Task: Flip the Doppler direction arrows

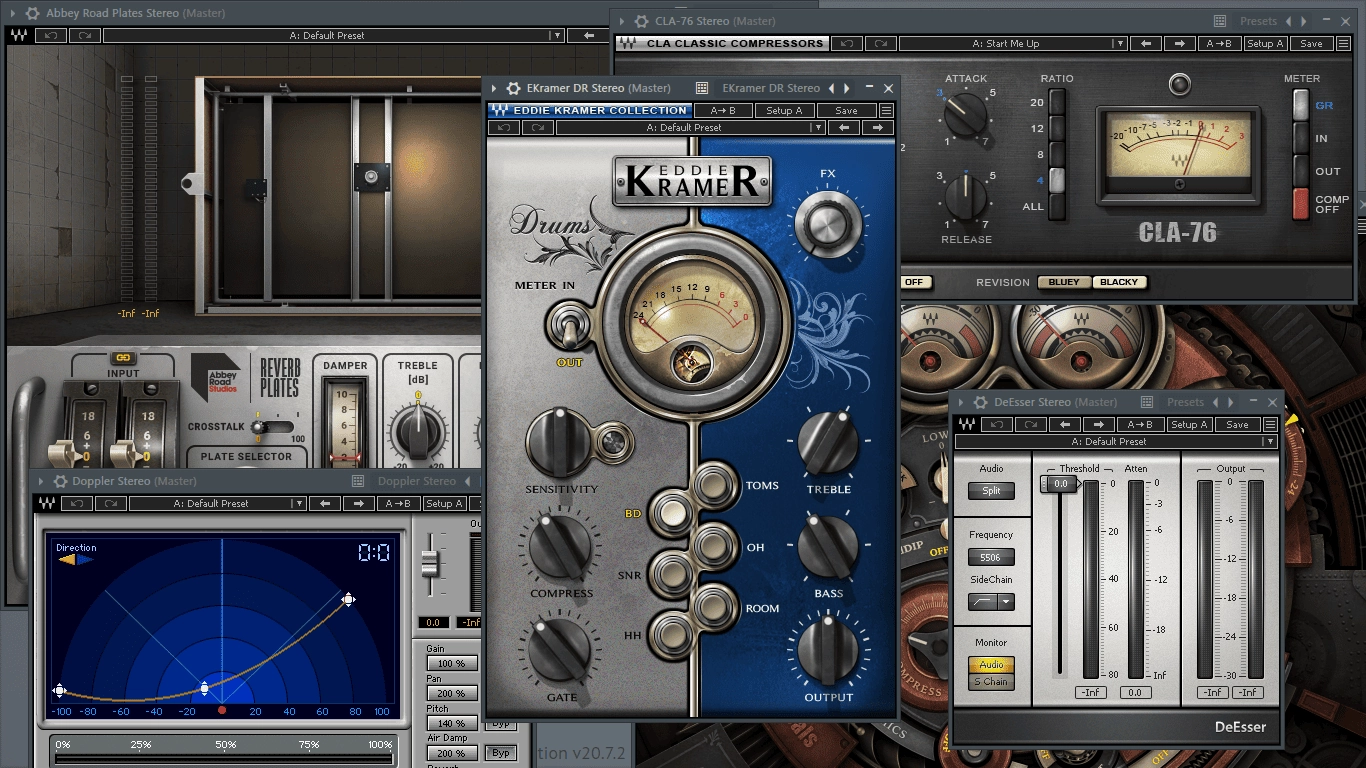Action: (75, 560)
